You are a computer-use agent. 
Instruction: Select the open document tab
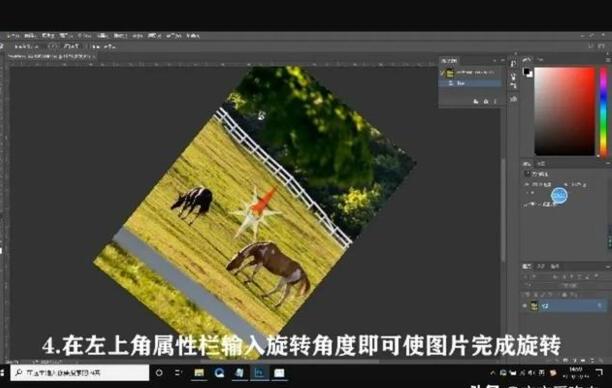point(51,57)
